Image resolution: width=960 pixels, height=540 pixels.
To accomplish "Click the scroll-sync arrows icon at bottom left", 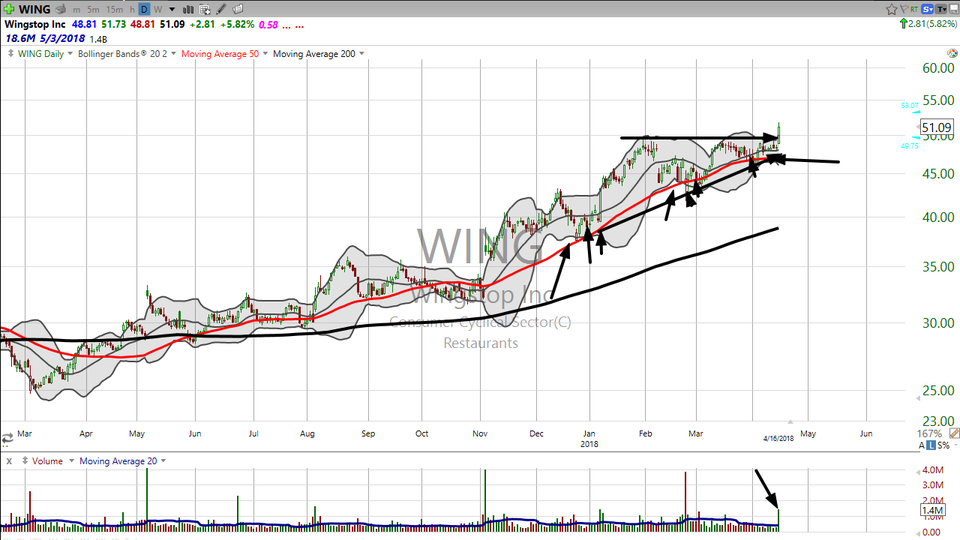I will point(7,439).
